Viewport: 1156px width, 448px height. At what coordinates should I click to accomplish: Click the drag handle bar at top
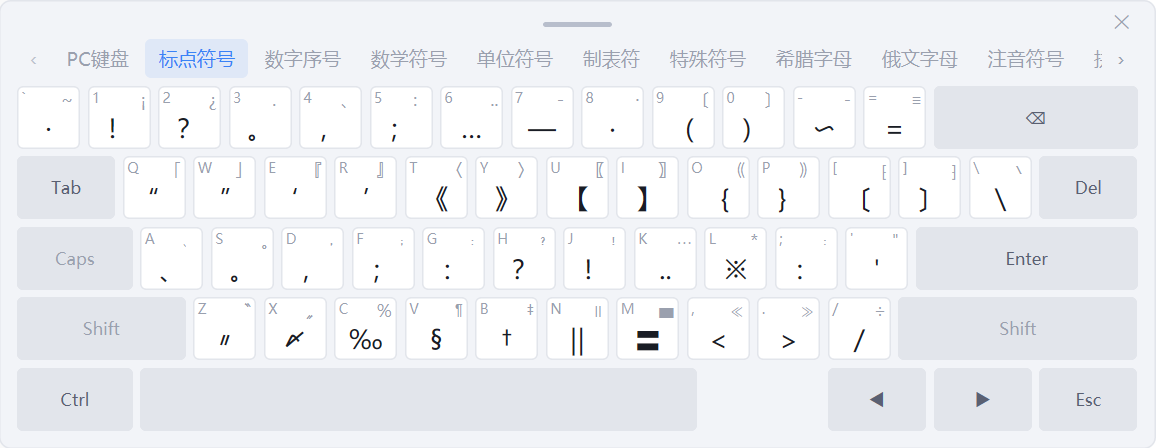click(x=577, y=24)
